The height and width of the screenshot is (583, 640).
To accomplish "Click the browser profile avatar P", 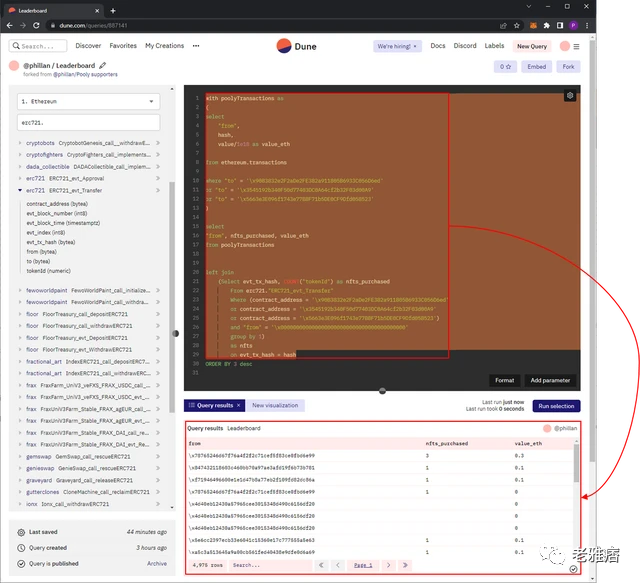I will pyautogui.click(x=573, y=25).
